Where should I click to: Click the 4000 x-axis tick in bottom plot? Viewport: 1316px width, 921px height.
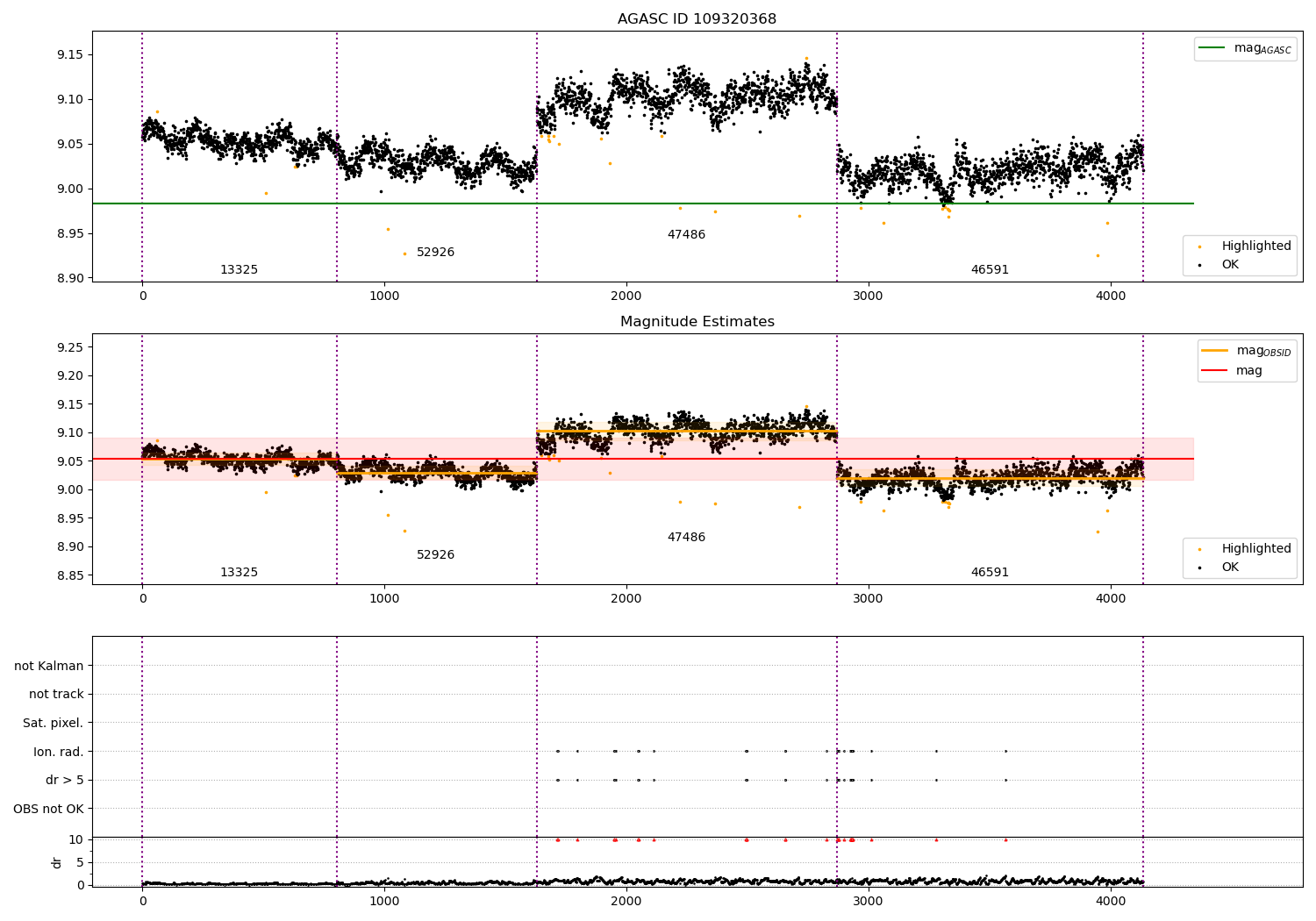(x=1111, y=902)
